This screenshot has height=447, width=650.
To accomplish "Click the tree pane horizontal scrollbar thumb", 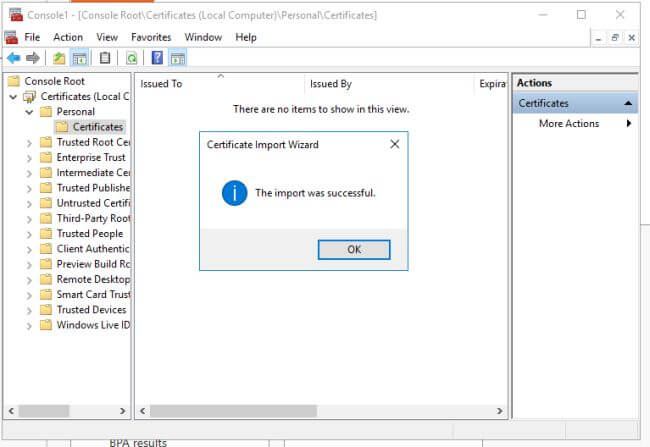I will [x=44, y=411].
